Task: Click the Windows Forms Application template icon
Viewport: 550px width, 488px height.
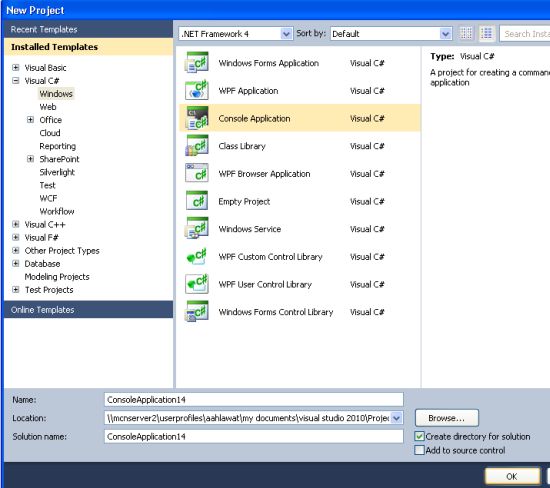Action: click(196, 62)
